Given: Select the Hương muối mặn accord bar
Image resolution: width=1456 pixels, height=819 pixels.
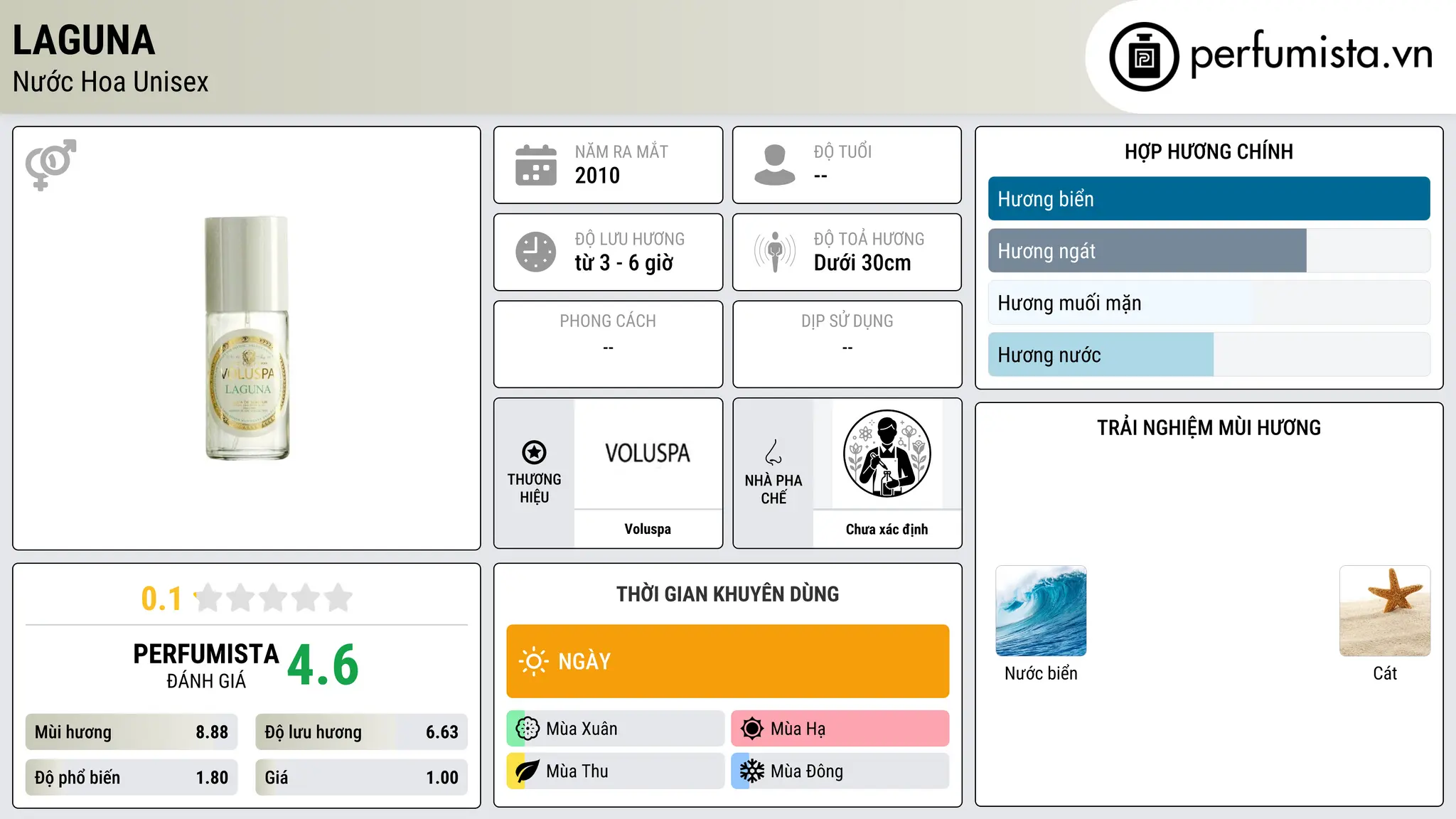Looking at the screenshot, I should pyautogui.click(x=1209, y=303).
